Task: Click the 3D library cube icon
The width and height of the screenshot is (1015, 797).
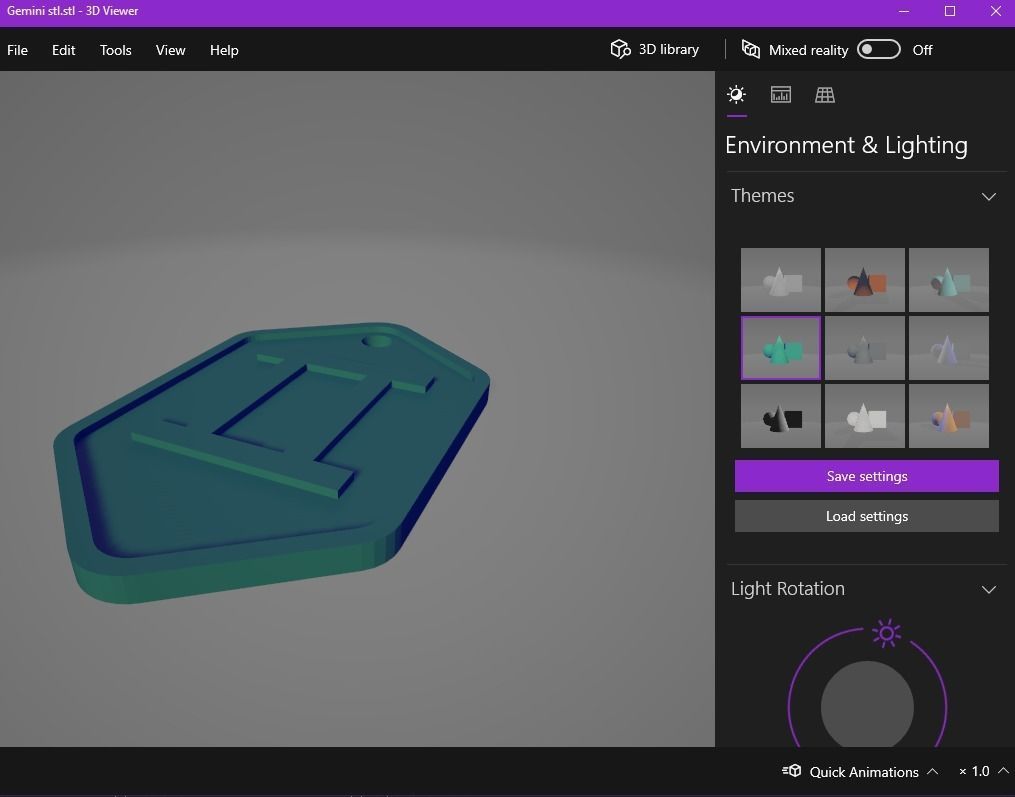Action: [x=620, y=49]
